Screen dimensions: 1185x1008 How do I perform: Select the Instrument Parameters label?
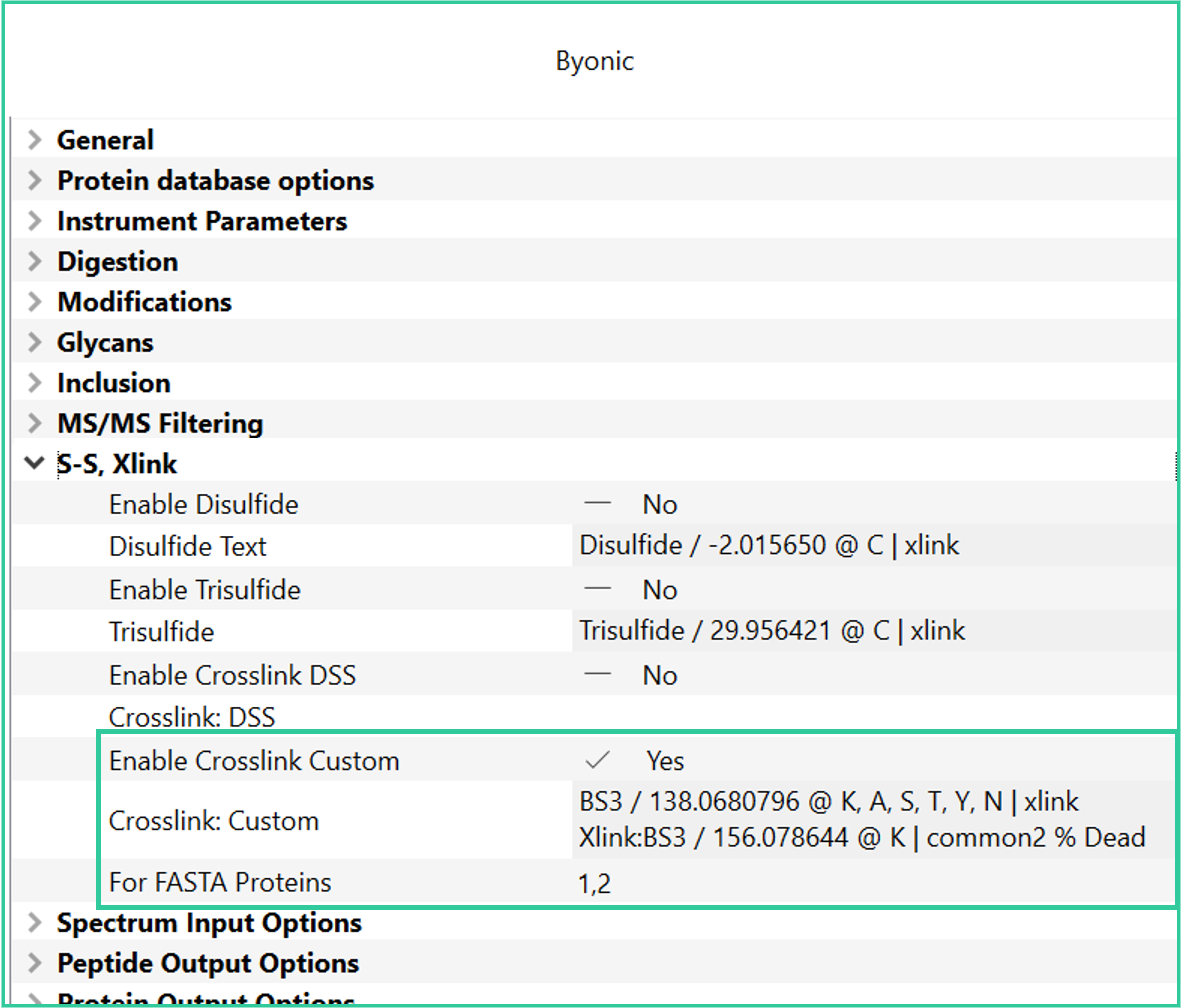(202, 221)
